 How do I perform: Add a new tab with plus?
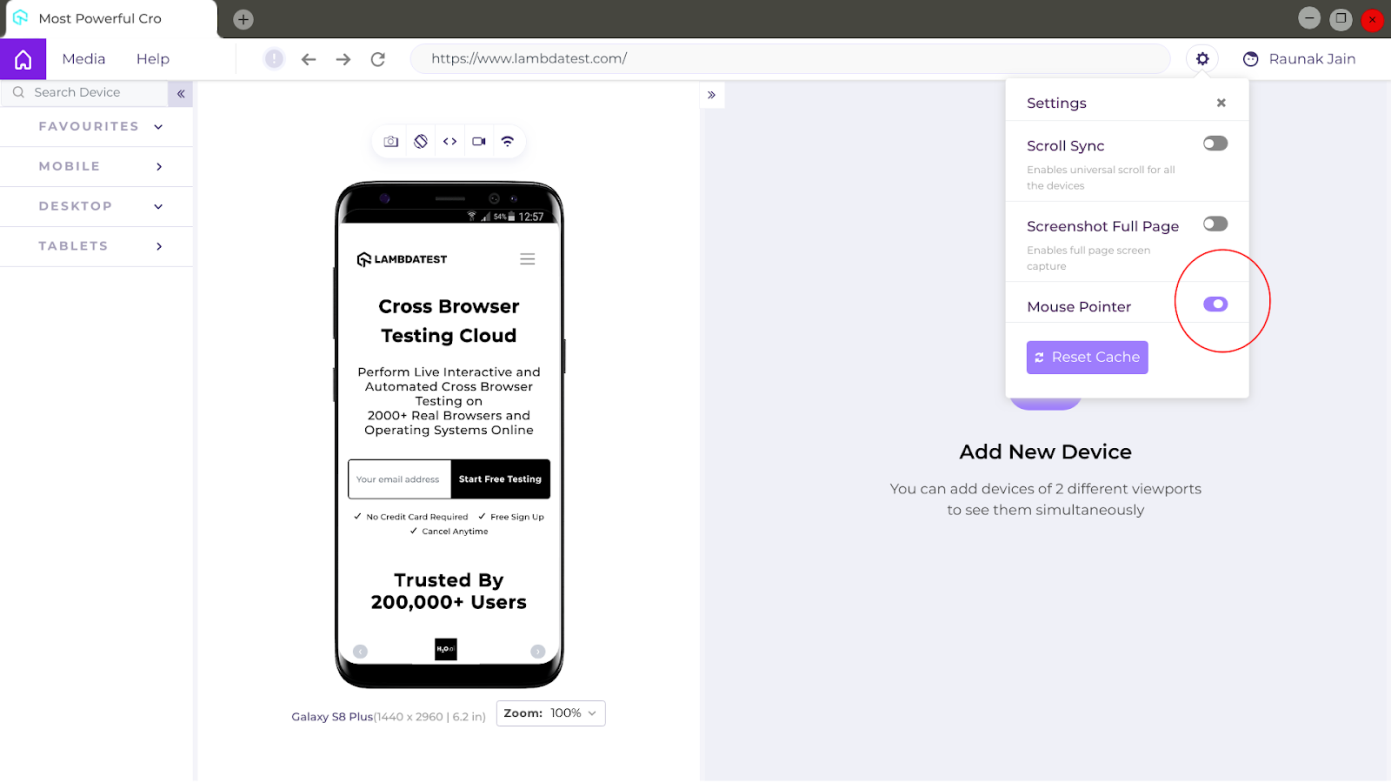tap(243, 19)
